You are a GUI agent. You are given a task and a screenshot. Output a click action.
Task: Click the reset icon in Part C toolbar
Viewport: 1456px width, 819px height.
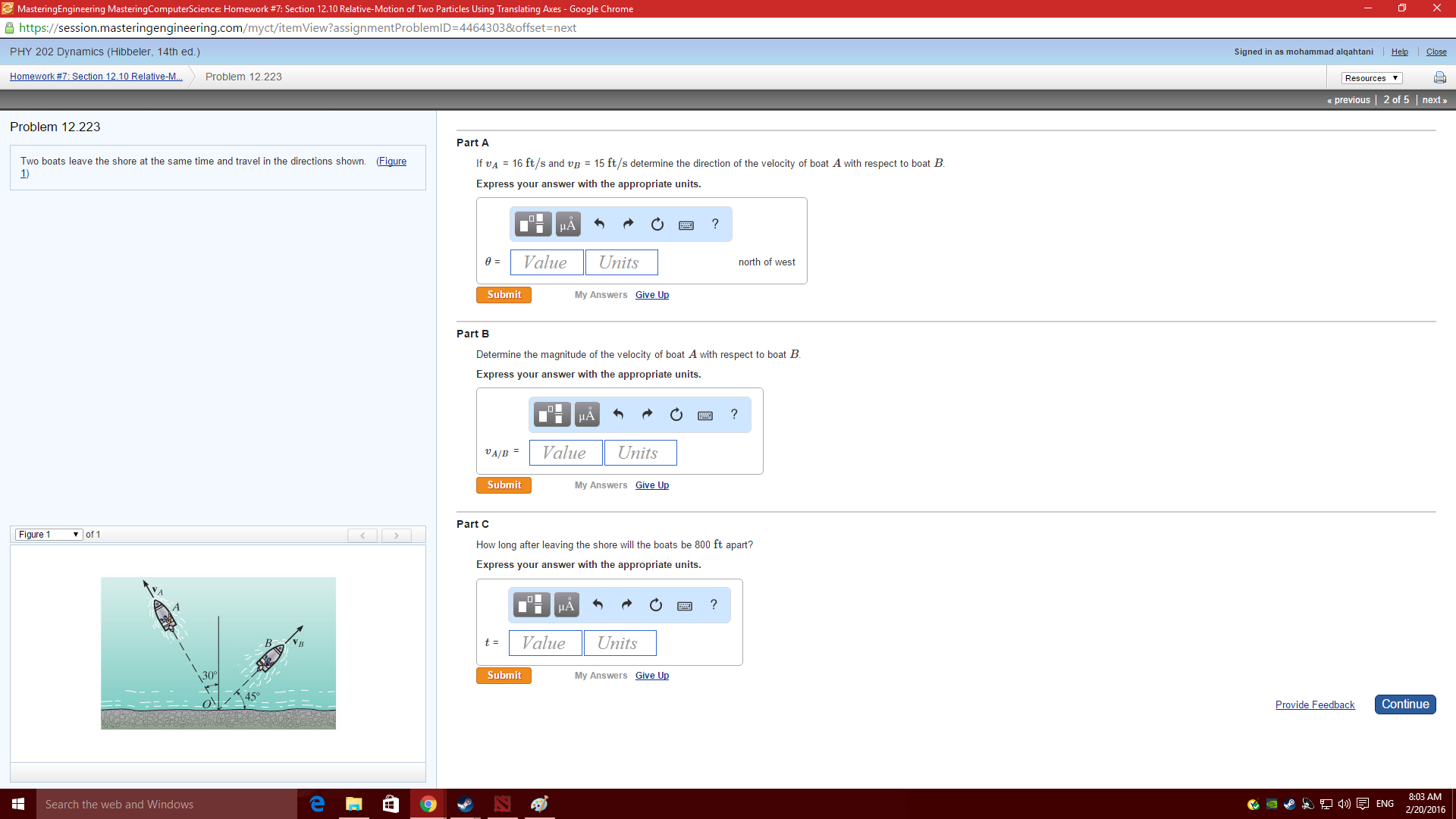point(656,605)
